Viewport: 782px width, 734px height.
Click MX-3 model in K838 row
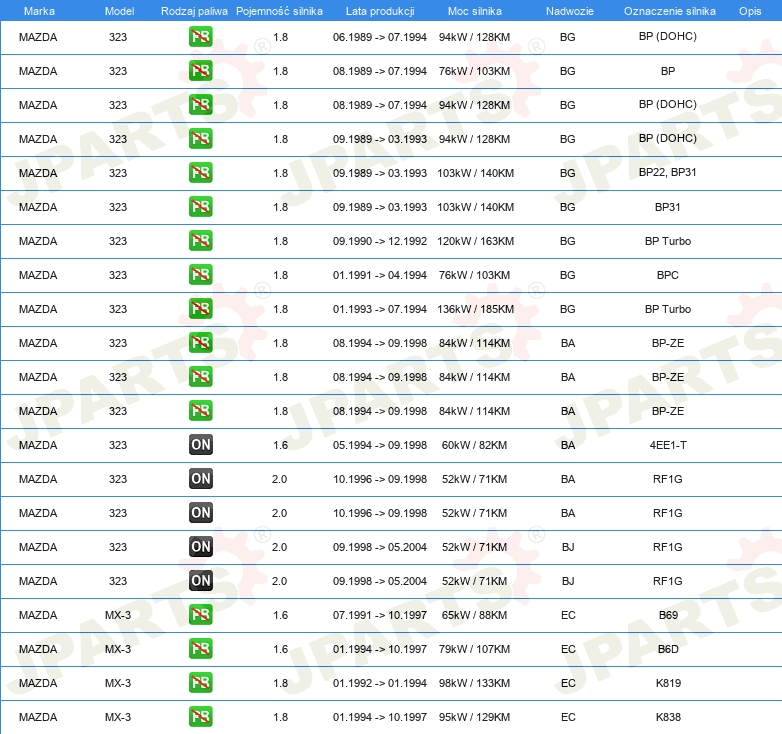[118, 717]
